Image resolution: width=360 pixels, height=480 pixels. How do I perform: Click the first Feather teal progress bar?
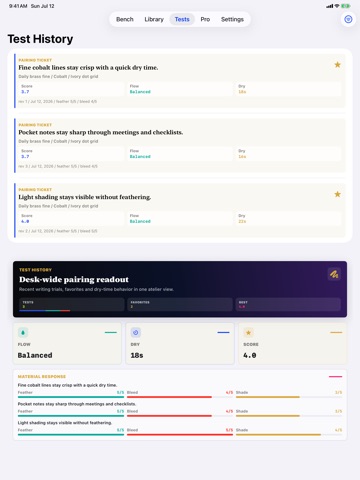coord(71,397)
